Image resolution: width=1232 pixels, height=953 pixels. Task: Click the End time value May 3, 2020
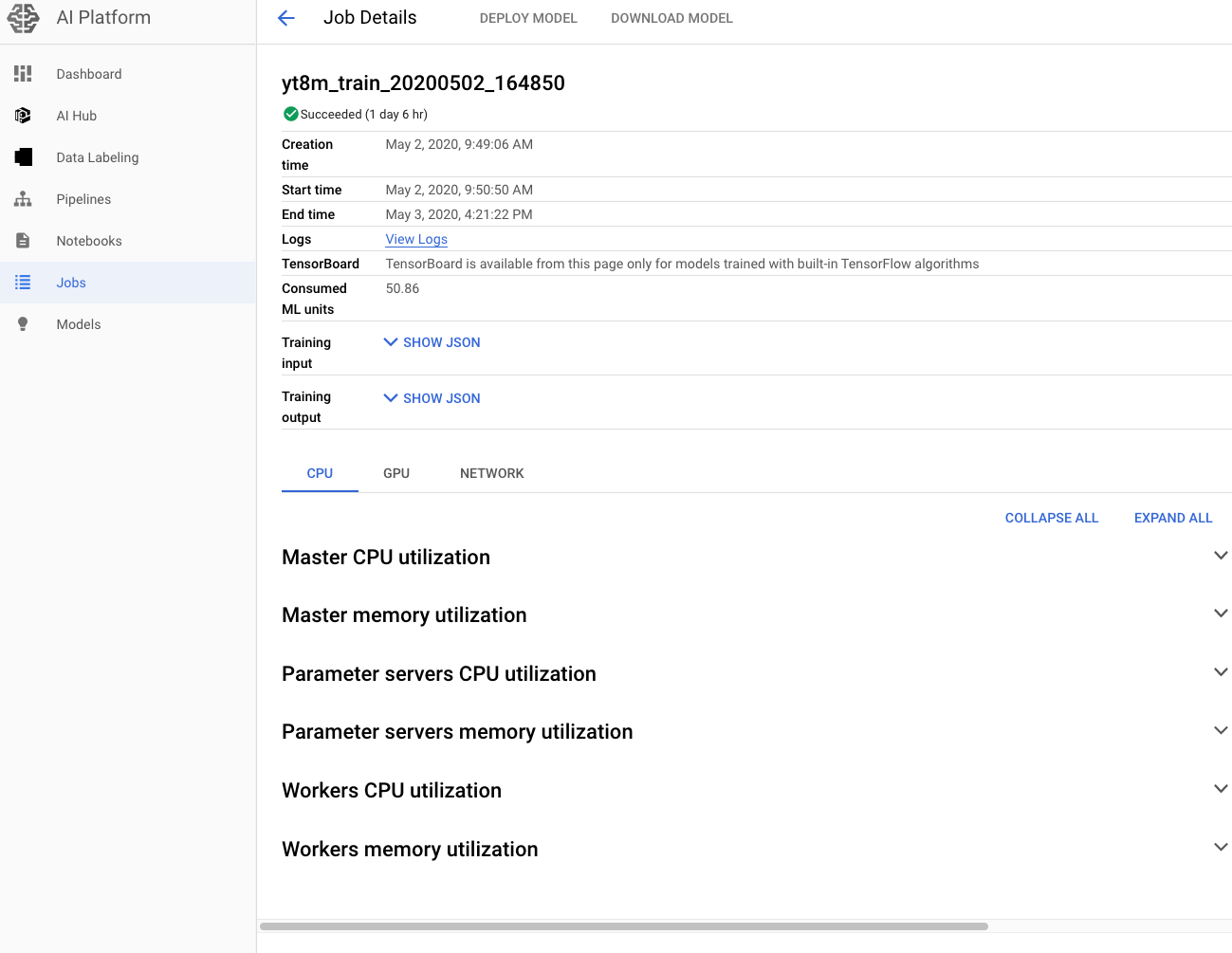click(x=459, y=214)
